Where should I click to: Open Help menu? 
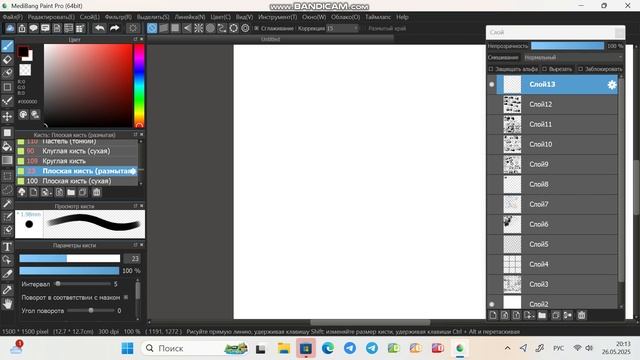(x=402, y=17)
